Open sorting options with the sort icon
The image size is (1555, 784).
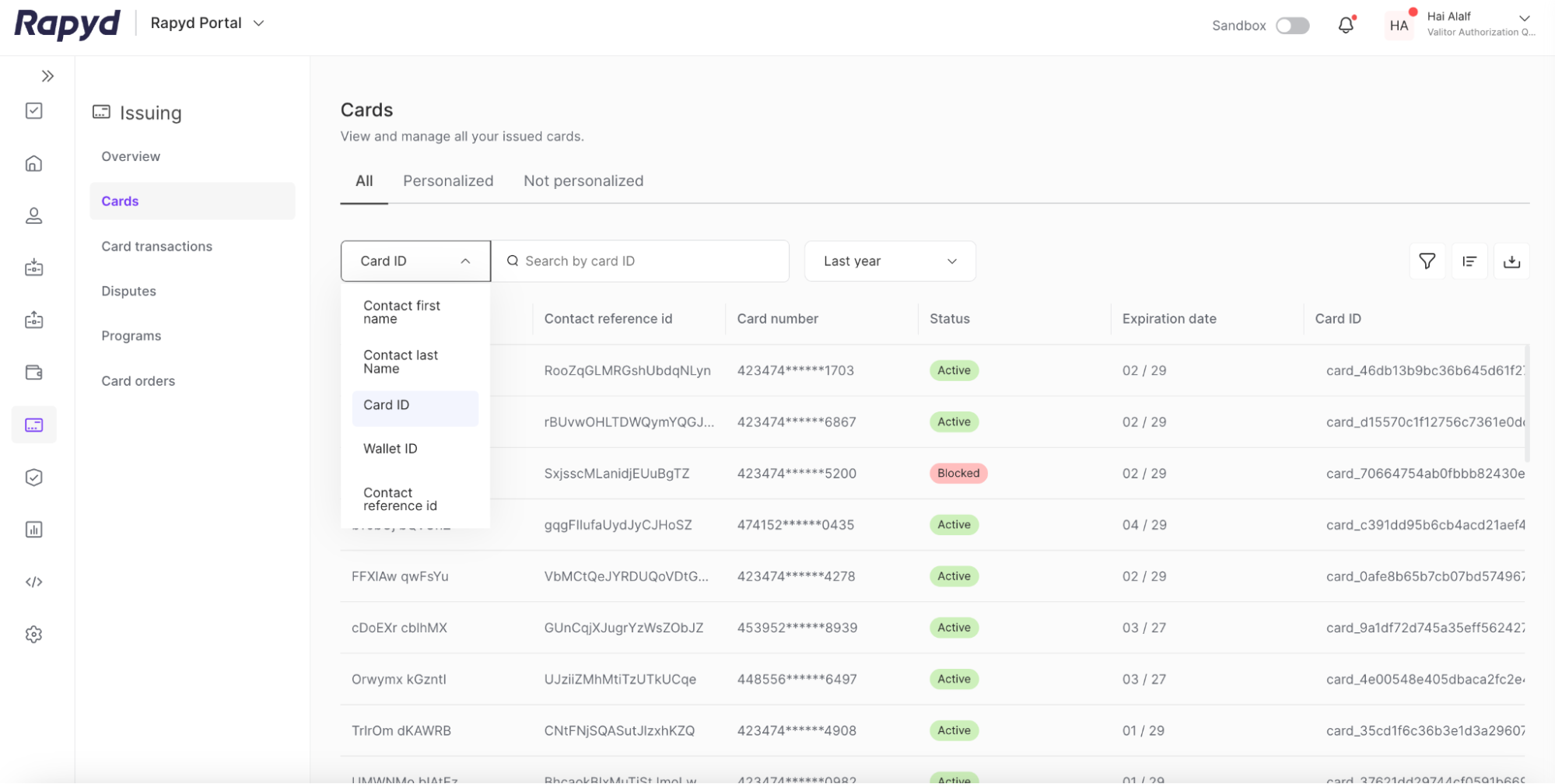point(1469,261)
